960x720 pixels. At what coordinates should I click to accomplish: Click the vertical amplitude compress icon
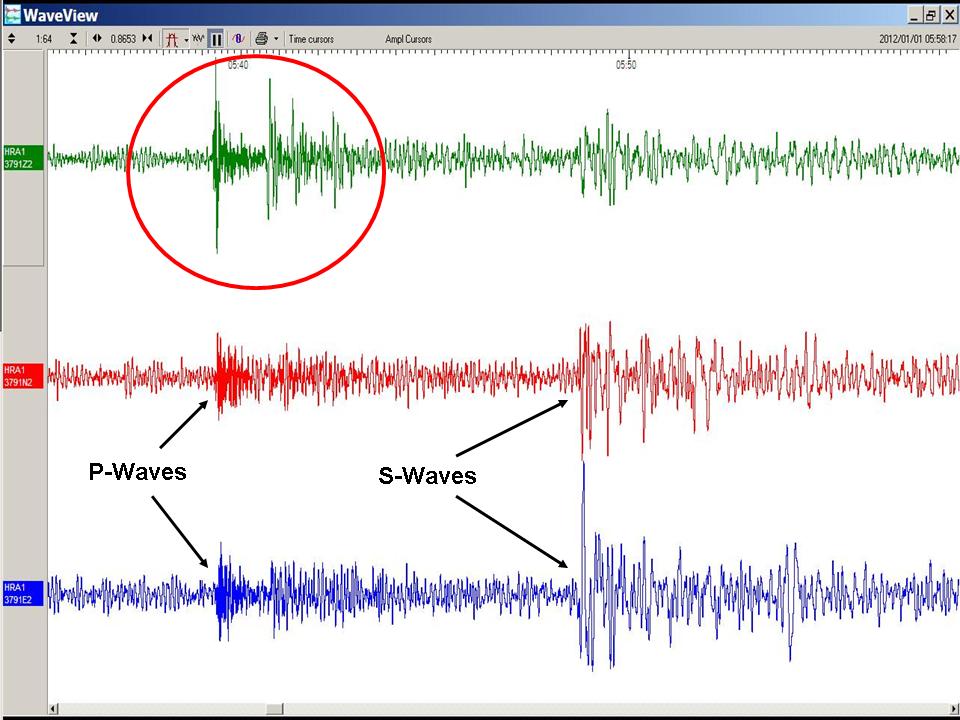coord(73,39)
